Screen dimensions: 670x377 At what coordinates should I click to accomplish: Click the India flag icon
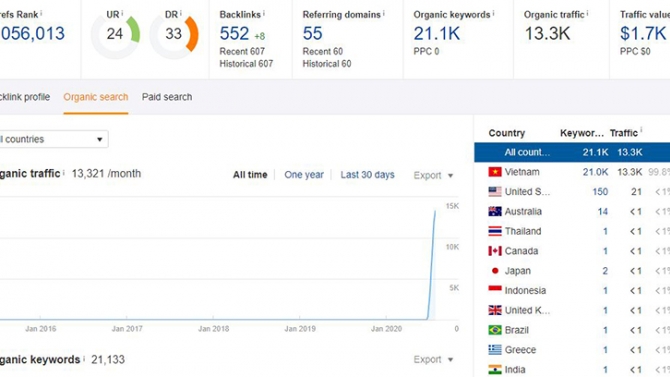(495, 369)
